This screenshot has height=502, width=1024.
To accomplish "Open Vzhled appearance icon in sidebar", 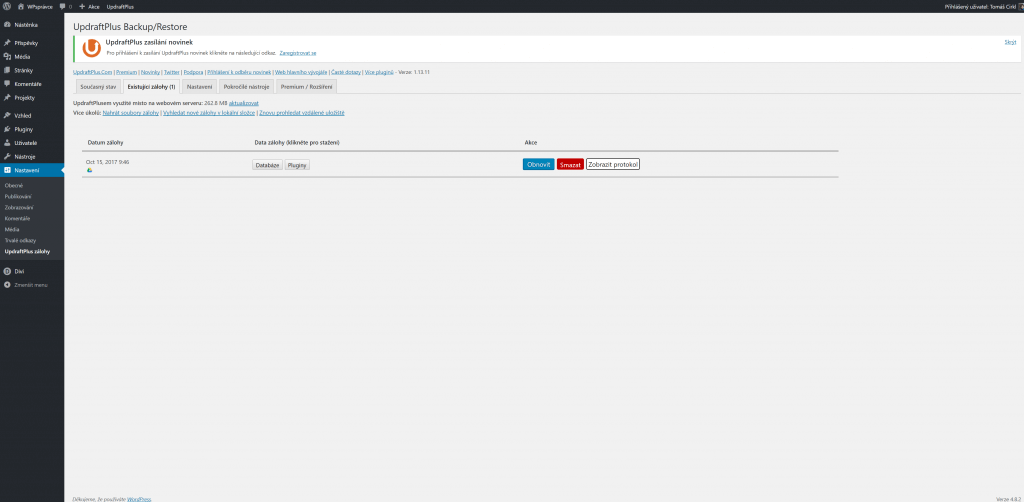I will [7, 116].
